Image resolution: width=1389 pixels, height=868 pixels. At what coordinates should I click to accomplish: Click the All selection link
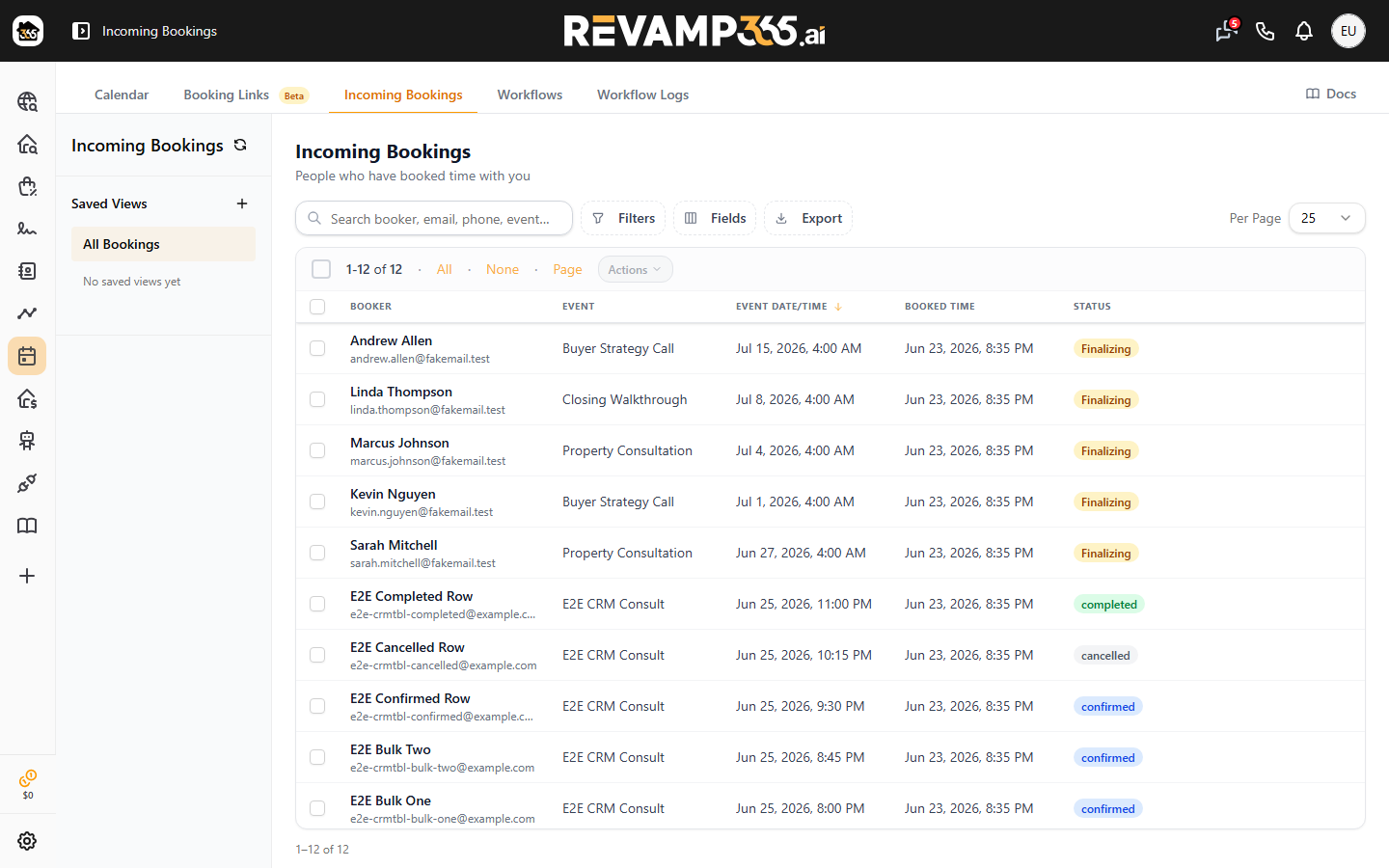(444, 269)
